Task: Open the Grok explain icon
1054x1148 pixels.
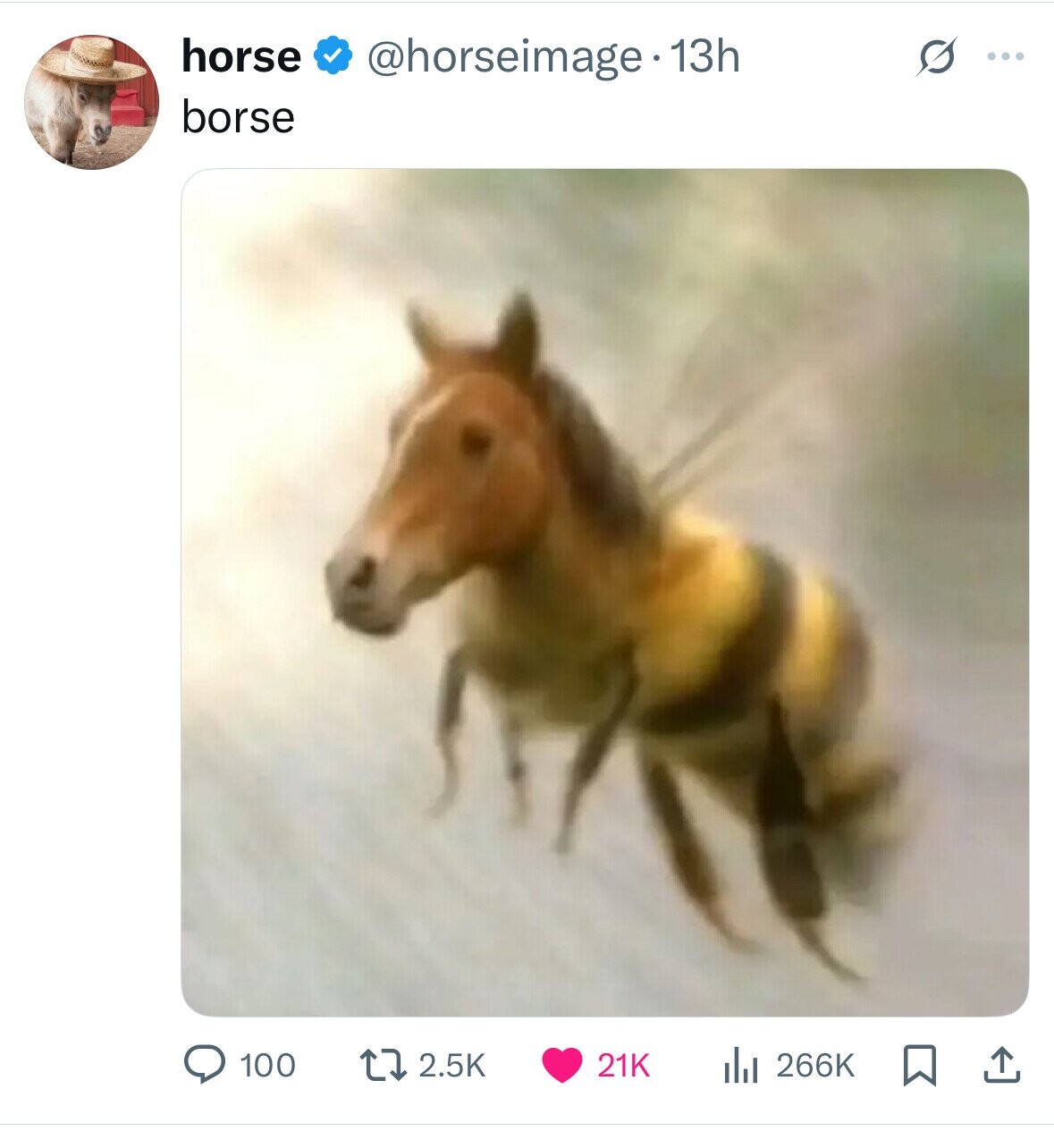Action: [934, 57]
